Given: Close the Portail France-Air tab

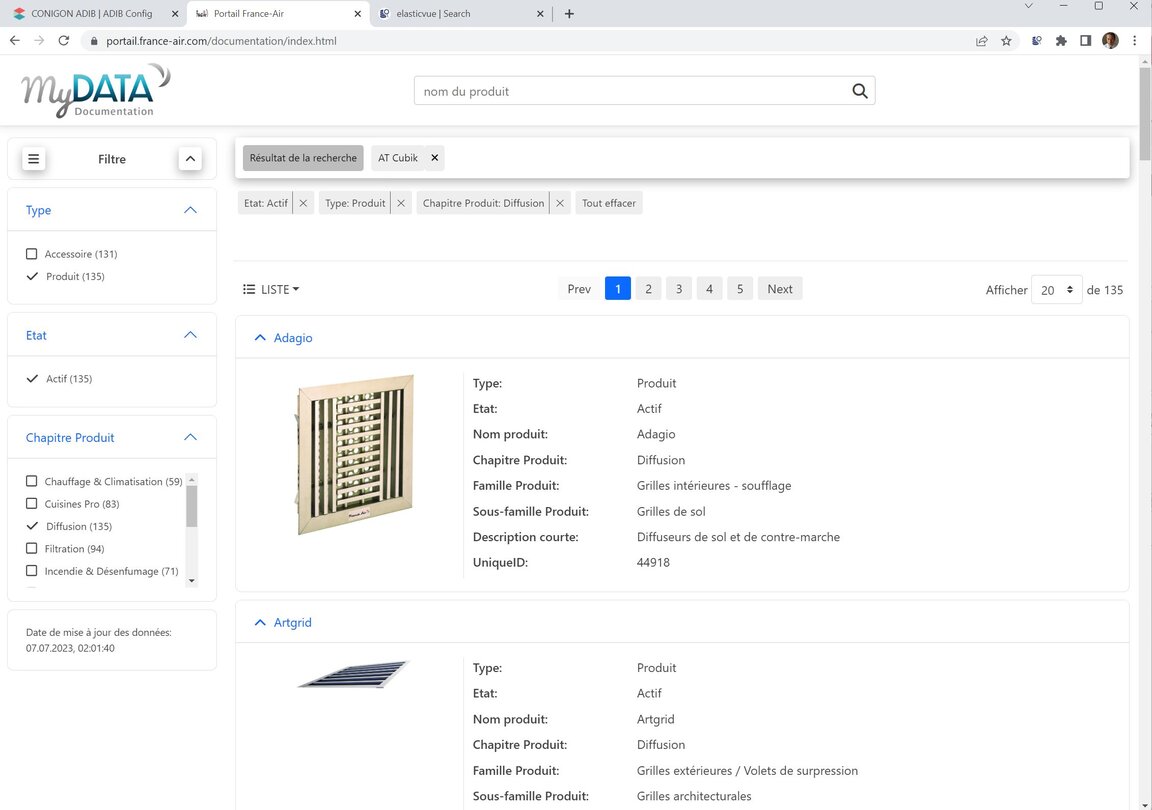Looking at the screenshot, I should pyautogui.click(x=357, y=14).
